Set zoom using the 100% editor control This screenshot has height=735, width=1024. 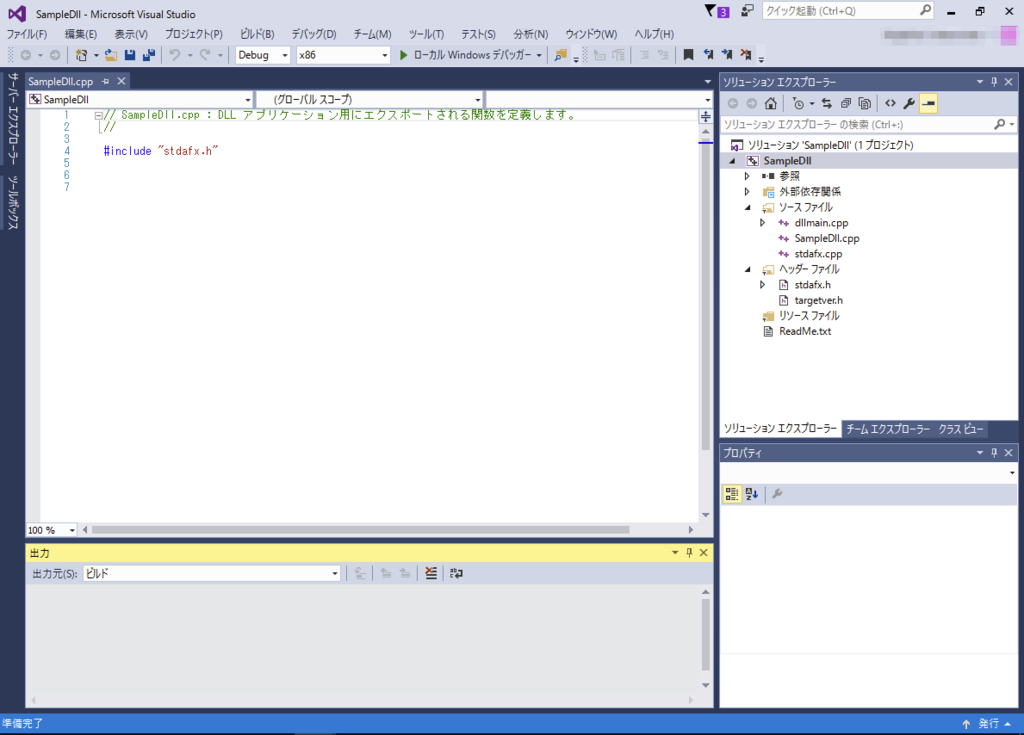[x=50, y=530]
